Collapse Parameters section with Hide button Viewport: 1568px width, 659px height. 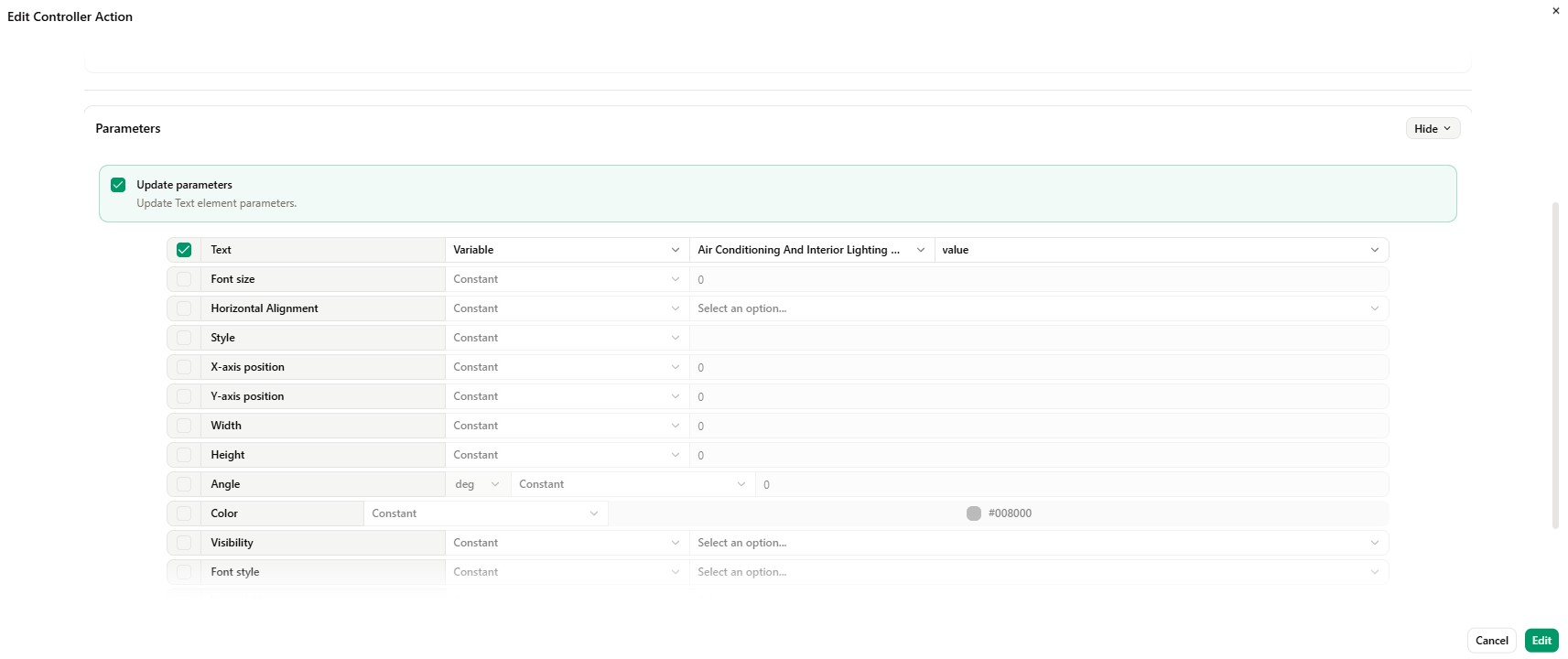pyautogui.click(x=1433, y=129)
